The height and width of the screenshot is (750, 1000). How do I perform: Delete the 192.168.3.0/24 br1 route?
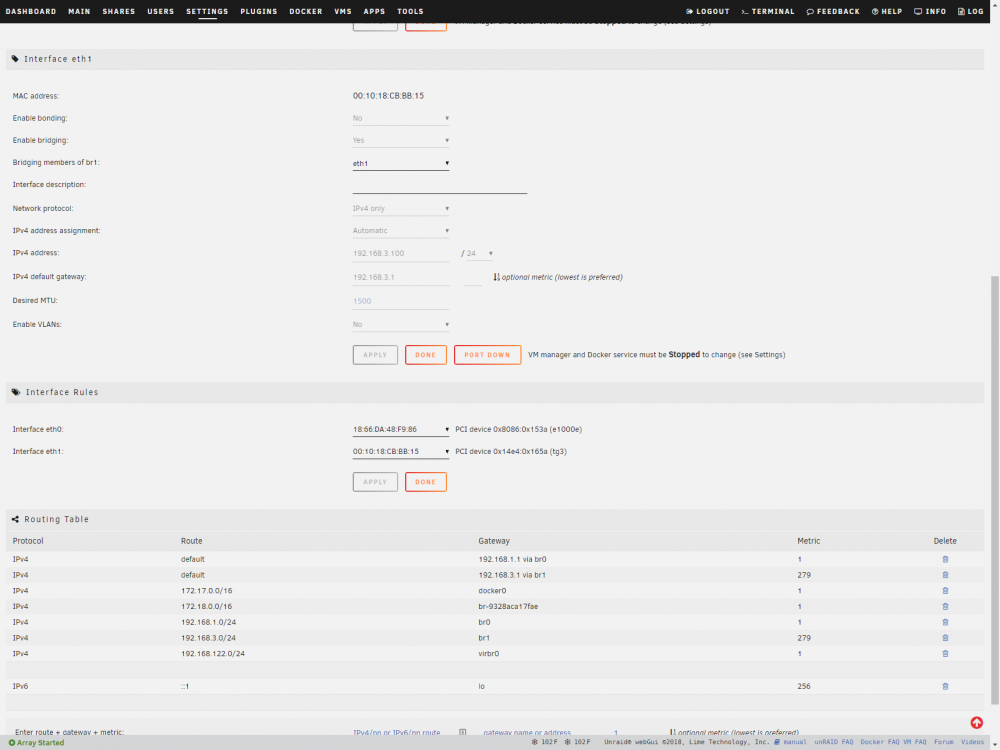(x=945, y=638)
